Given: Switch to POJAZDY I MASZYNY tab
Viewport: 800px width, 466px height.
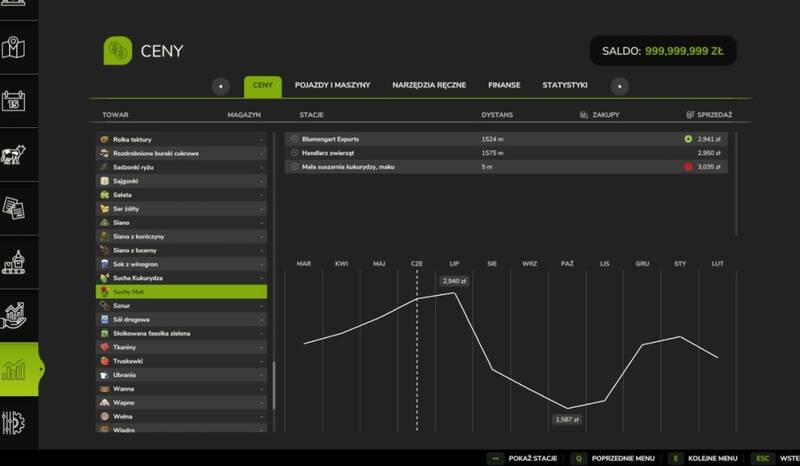Looking at the screenshot, I should point(330,86).
